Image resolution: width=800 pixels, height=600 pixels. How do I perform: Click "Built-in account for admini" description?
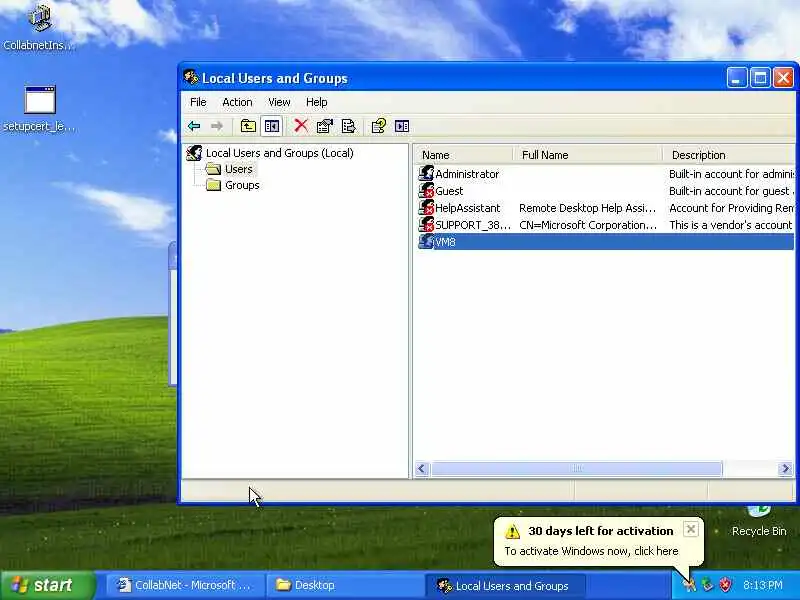click(x=732, y=174)
